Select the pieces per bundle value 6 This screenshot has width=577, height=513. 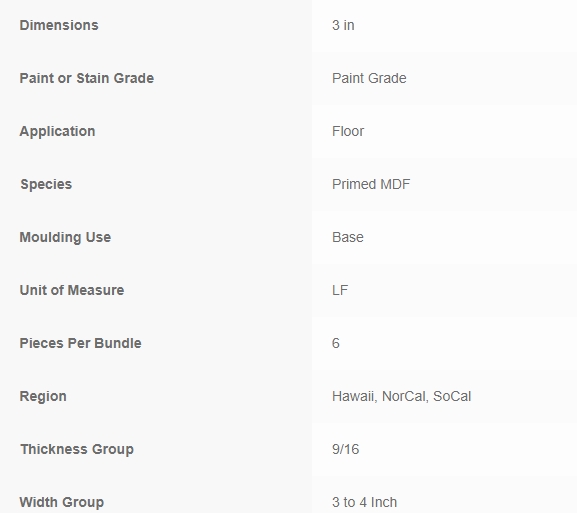(336, 343)
